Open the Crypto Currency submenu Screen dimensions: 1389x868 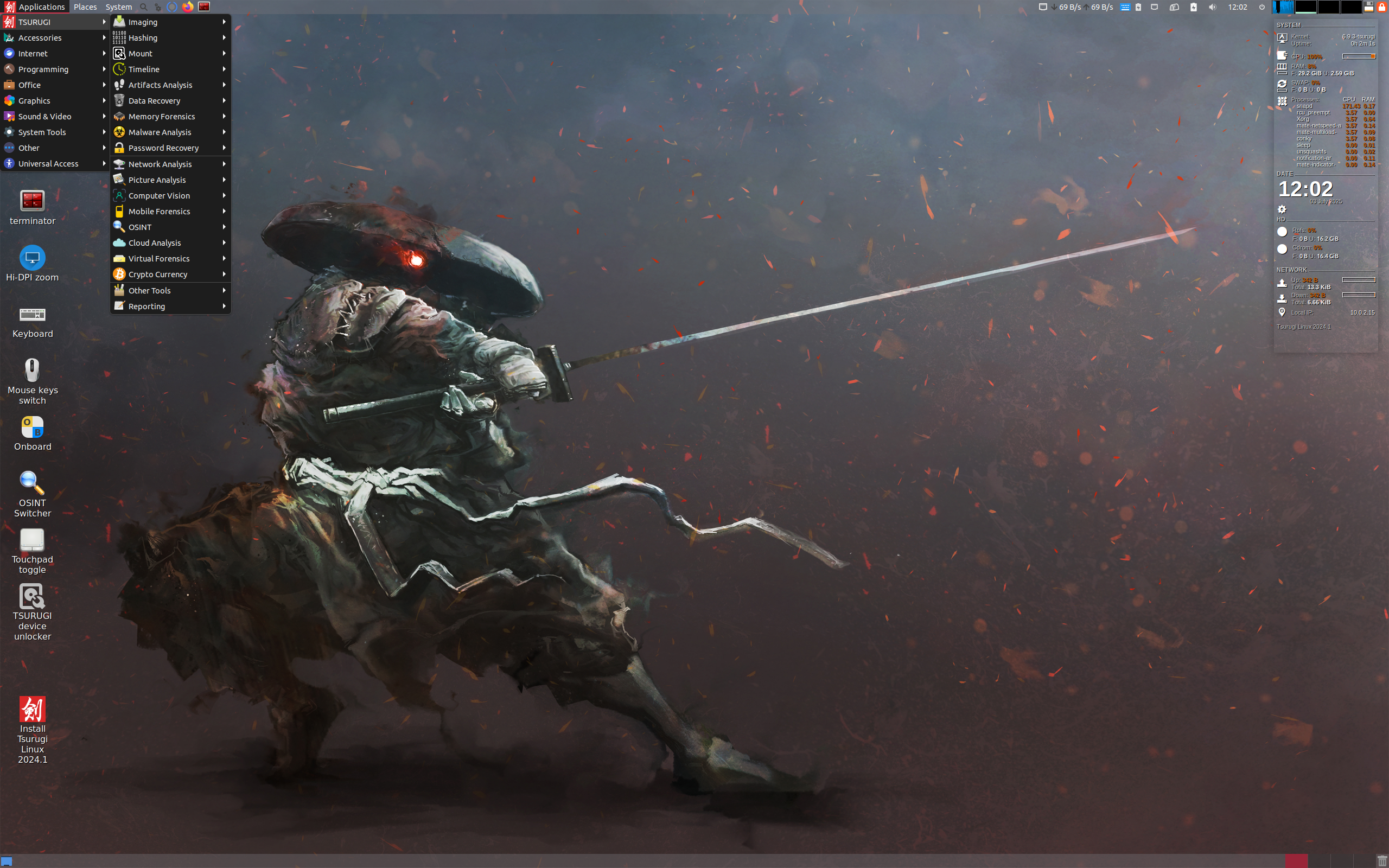[170, 275]
